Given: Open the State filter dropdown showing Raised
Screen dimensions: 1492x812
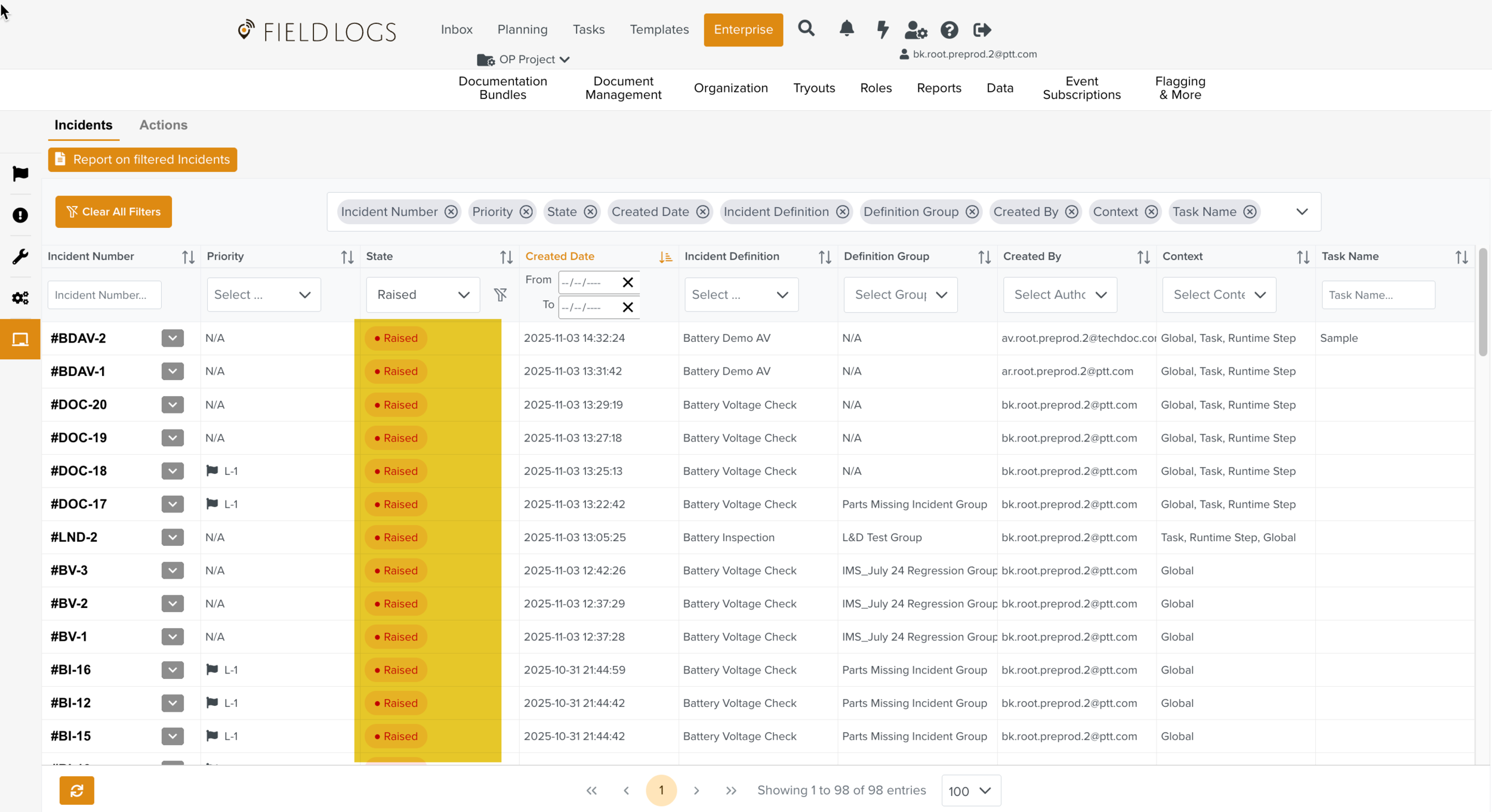Looking at the screenshot, I should click(423, 295).
